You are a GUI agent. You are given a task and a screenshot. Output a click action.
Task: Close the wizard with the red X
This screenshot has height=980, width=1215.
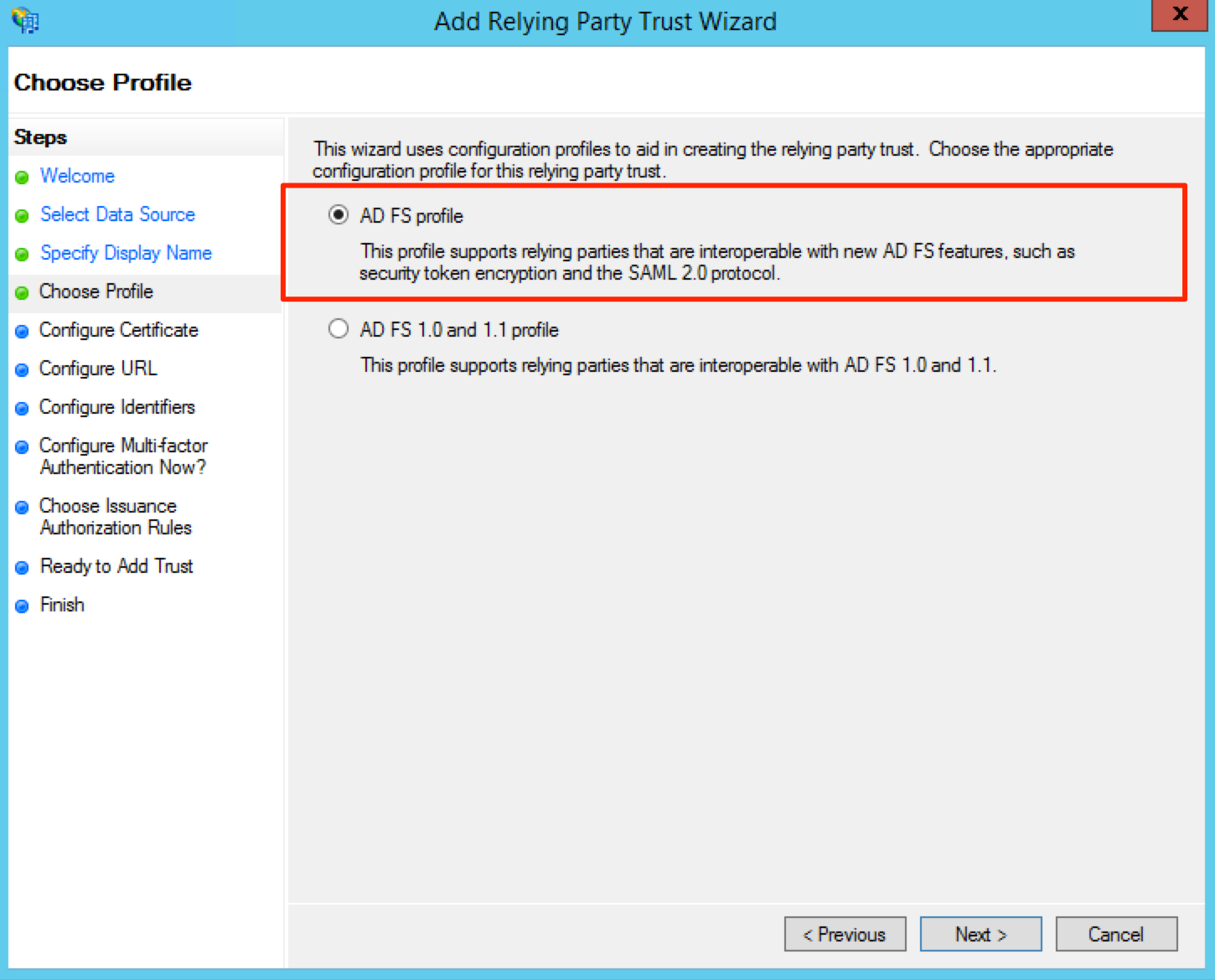pyautogui.click(x=1180, y=14)
